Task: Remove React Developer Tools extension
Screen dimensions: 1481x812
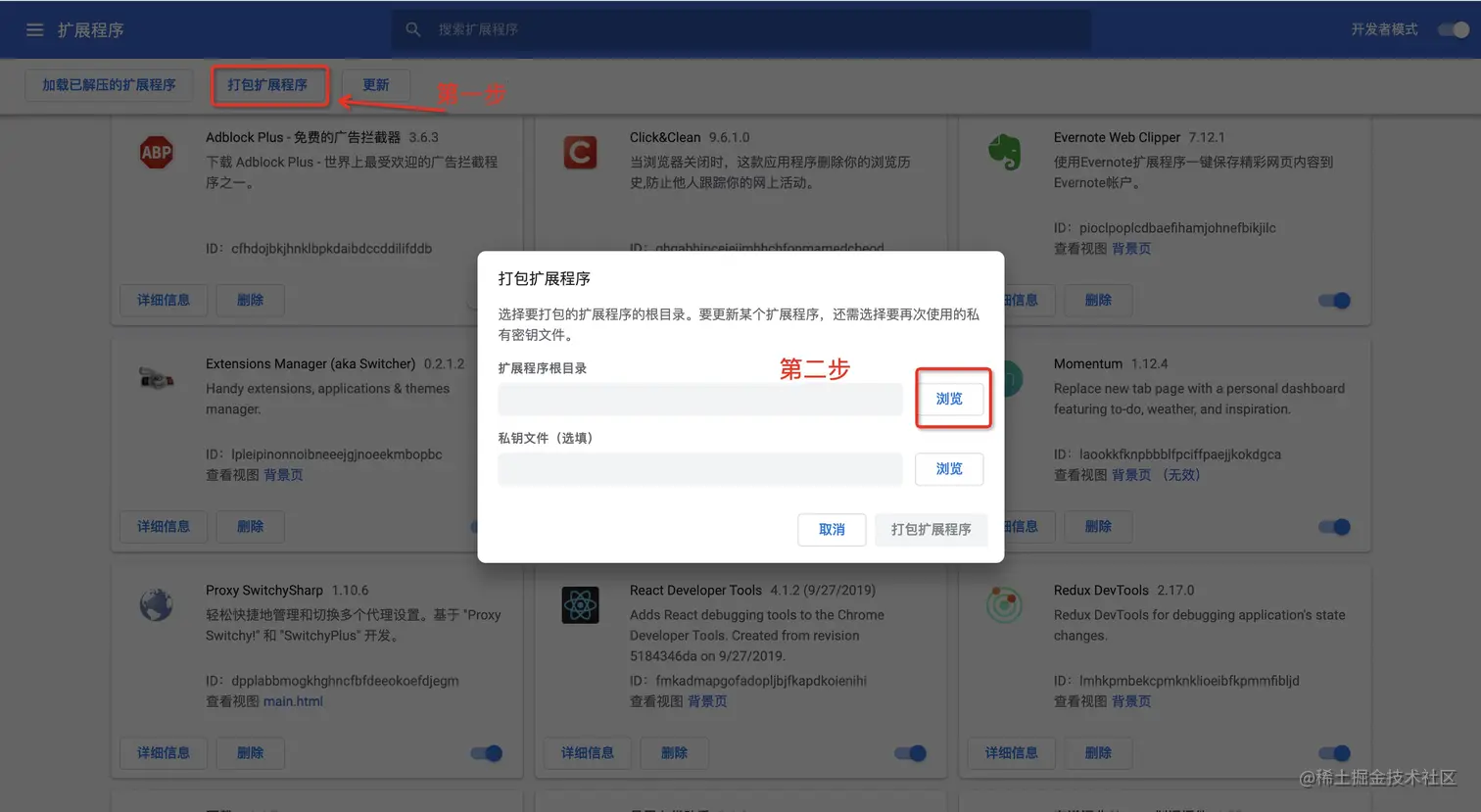Action: point(674,752)
